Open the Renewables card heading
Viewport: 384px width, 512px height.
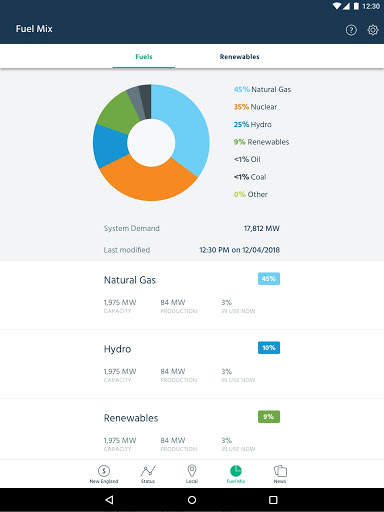coord(131,418)
